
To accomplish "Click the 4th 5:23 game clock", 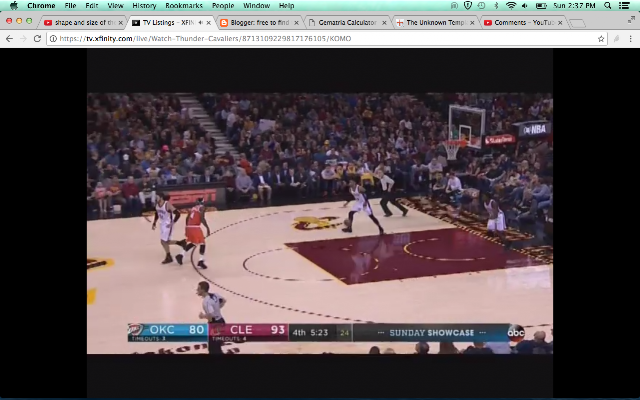I will 310,333.
